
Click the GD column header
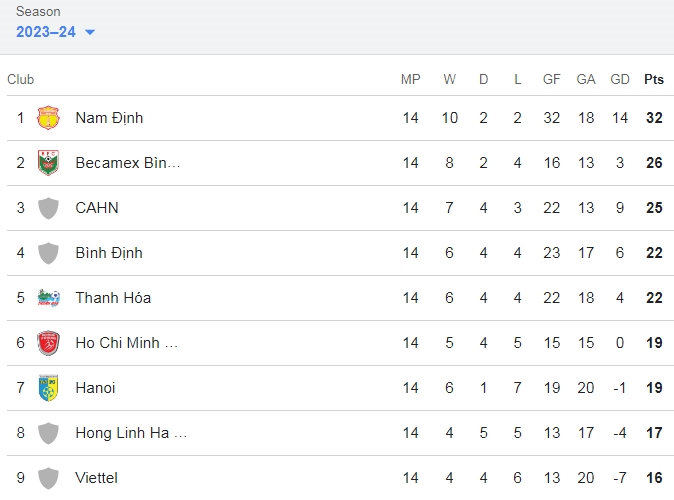[620, 80]
